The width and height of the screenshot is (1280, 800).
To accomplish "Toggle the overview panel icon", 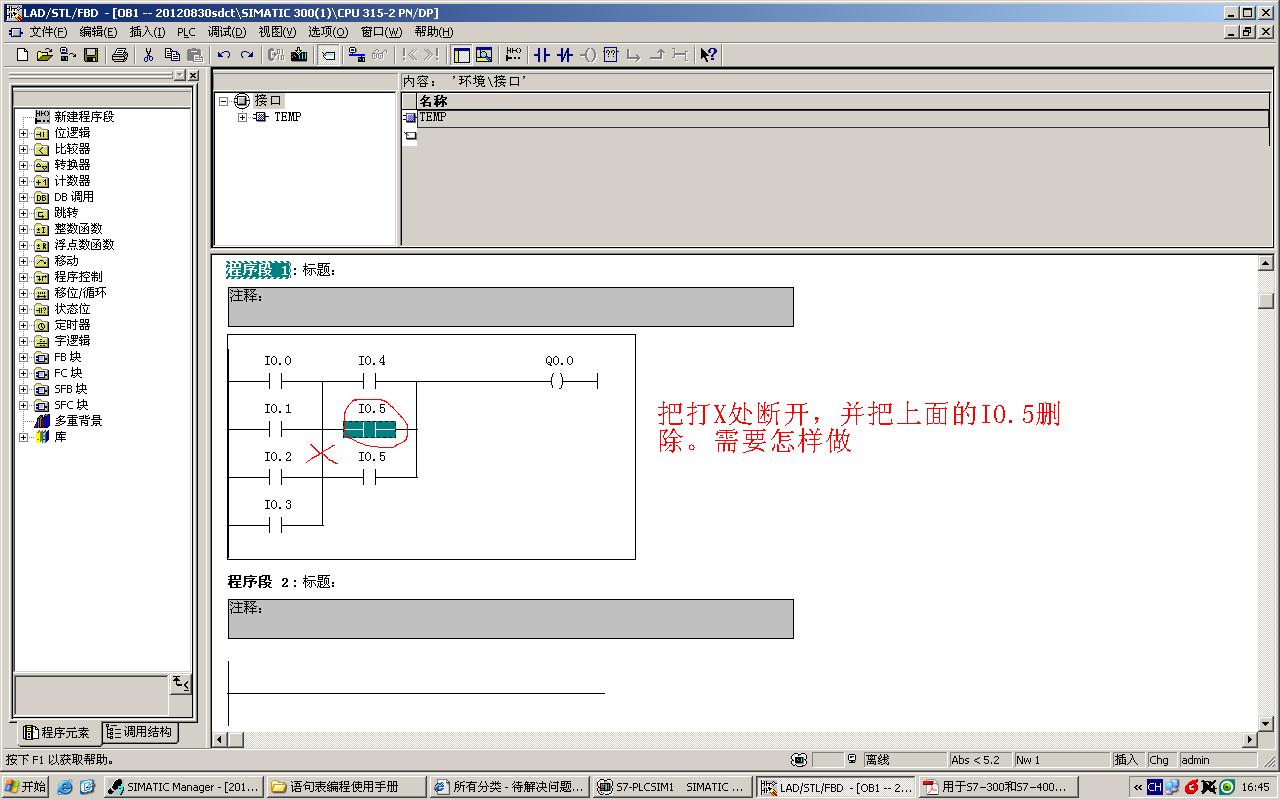I will click(x=461, y=55).
